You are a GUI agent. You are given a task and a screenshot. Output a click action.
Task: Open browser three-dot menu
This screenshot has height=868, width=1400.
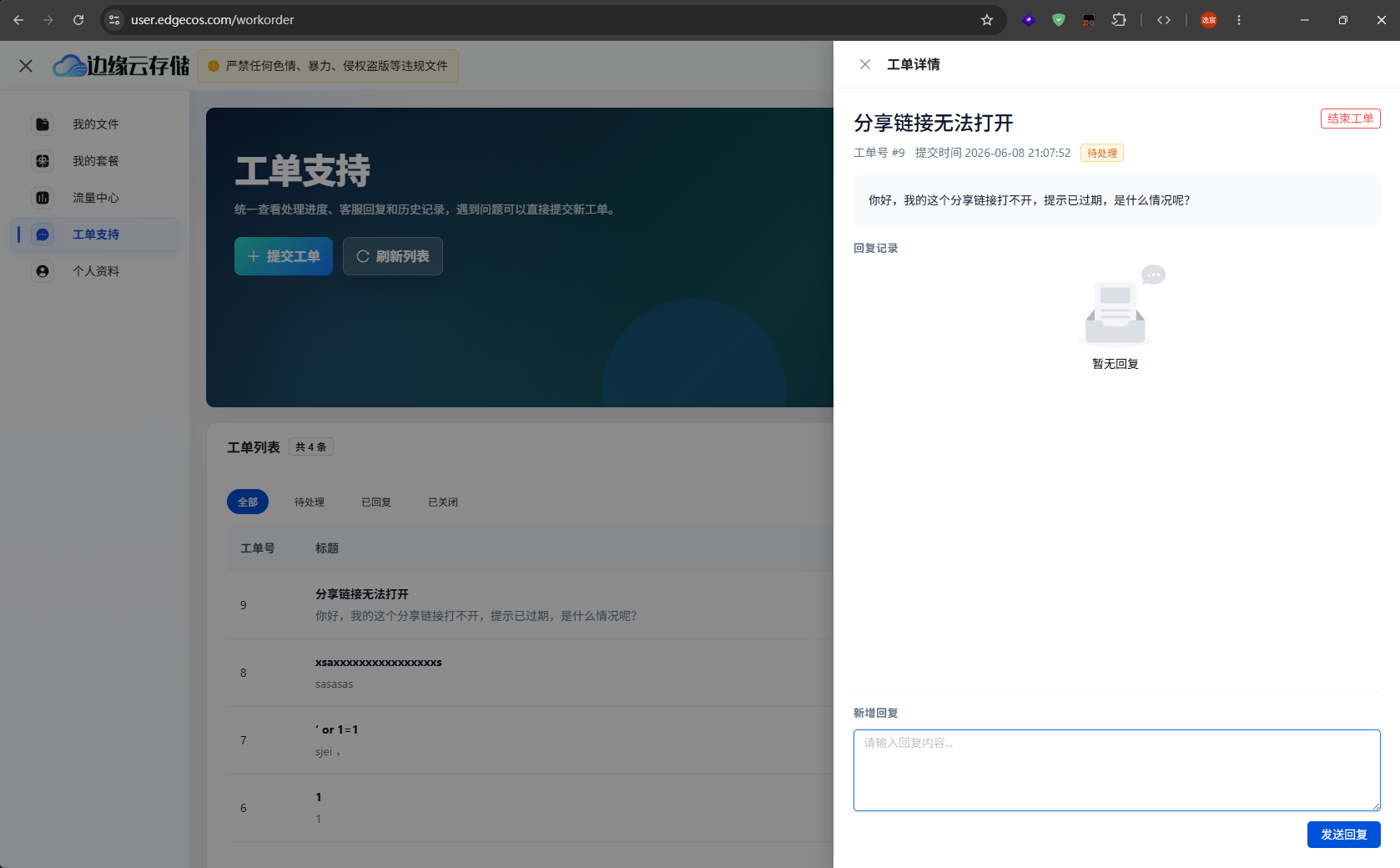(1239, 20)
